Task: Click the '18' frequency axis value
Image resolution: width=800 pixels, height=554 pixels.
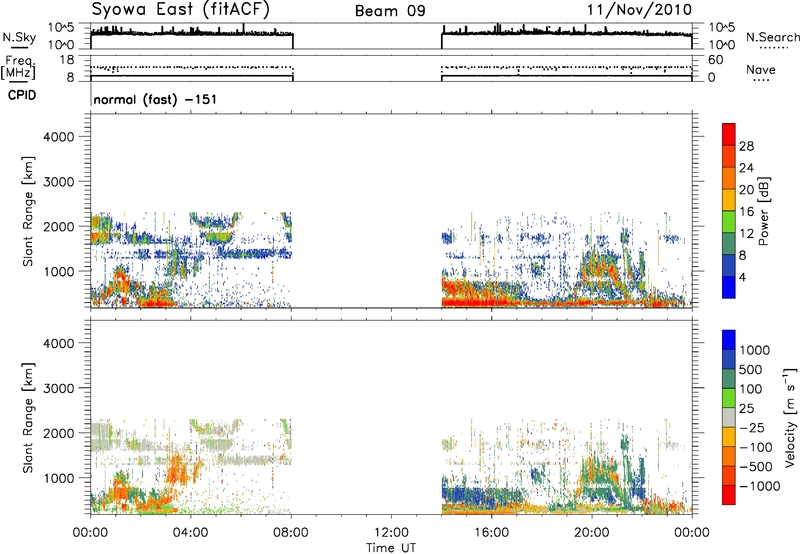Action: click(x=67, y=60)
